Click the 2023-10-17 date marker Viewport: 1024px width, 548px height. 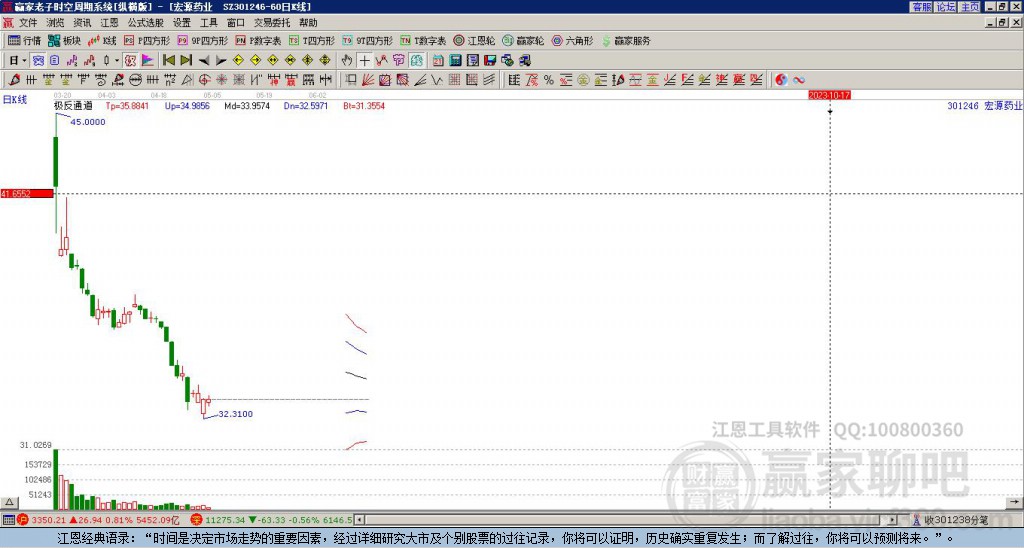coord(829,95)
